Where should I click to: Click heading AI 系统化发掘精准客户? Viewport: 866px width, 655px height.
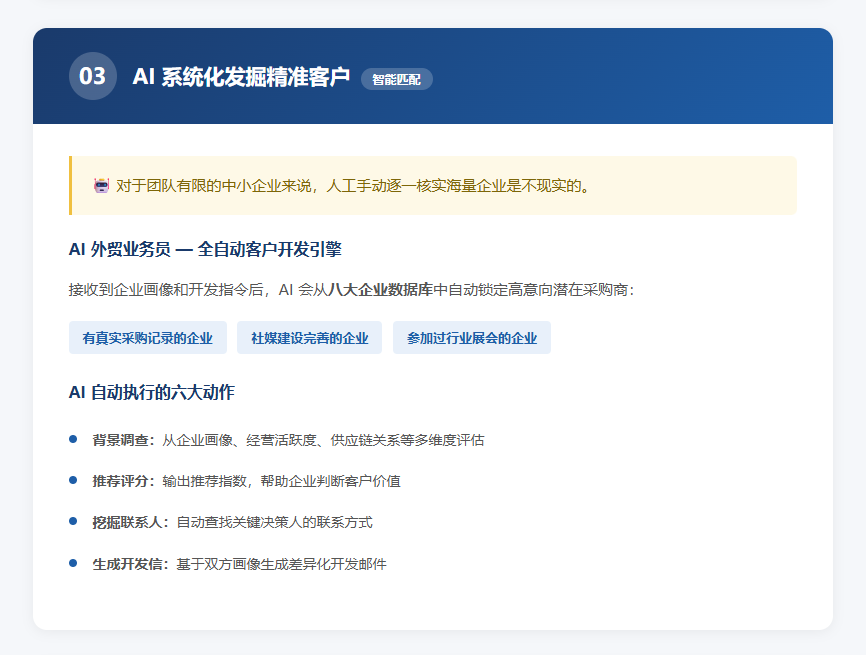click(241, 76)
